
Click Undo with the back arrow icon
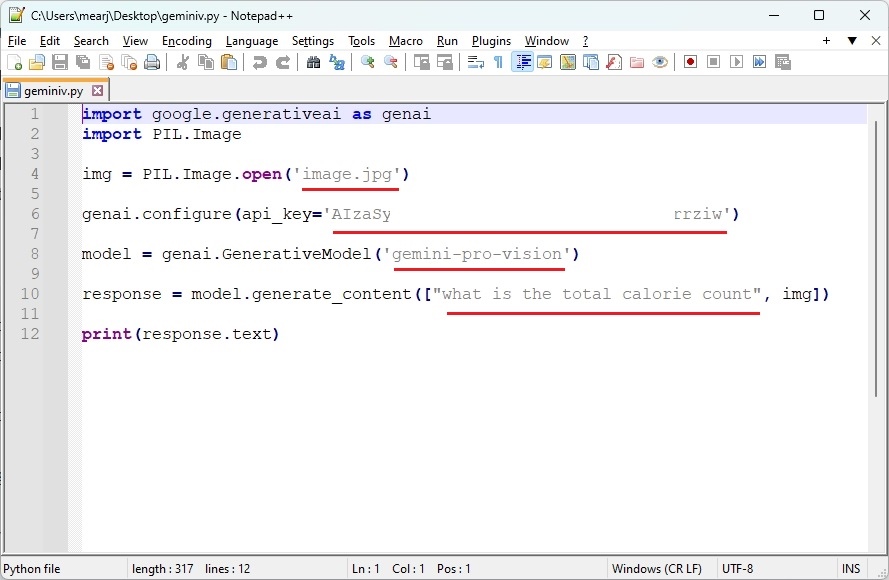point(262,61)
